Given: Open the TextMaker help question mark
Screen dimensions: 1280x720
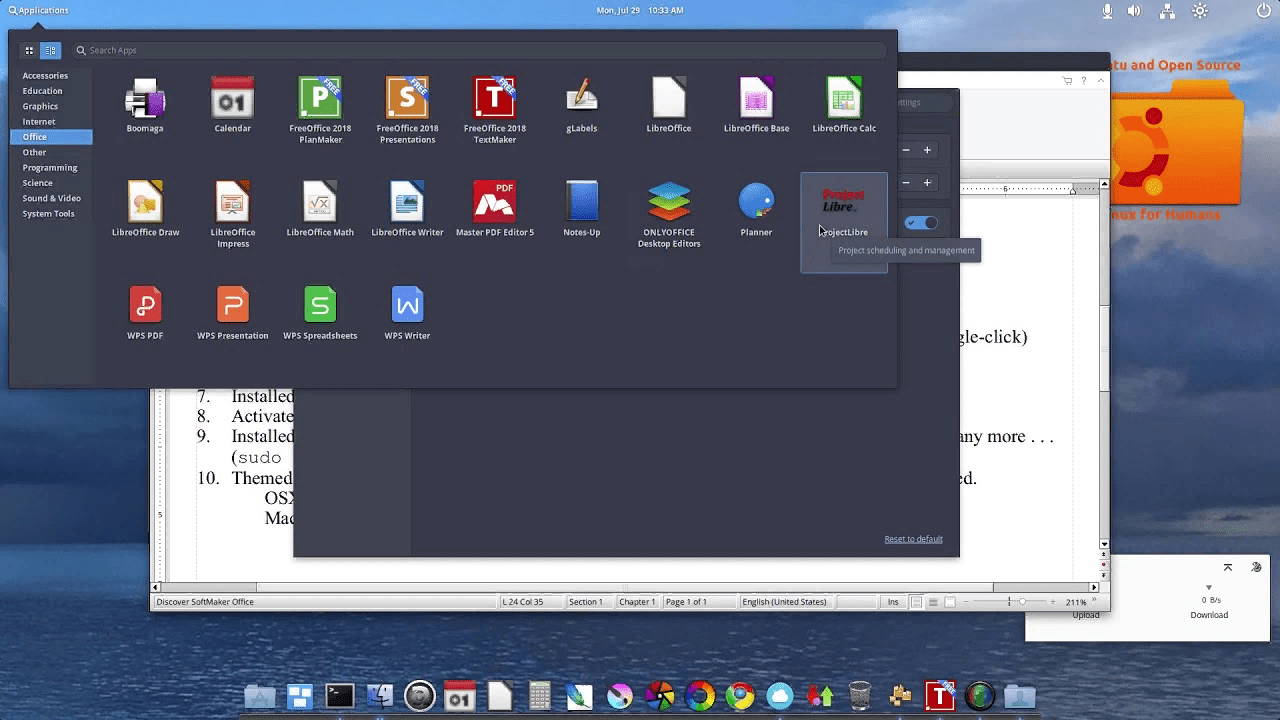Looking at the screenshot, I should pos(1083,80).
